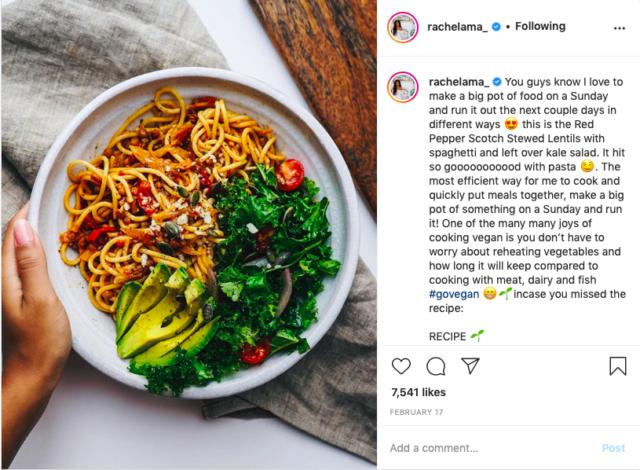Toggle the Following status button
The image size is (640, 470).
click(x=540, y=27)
